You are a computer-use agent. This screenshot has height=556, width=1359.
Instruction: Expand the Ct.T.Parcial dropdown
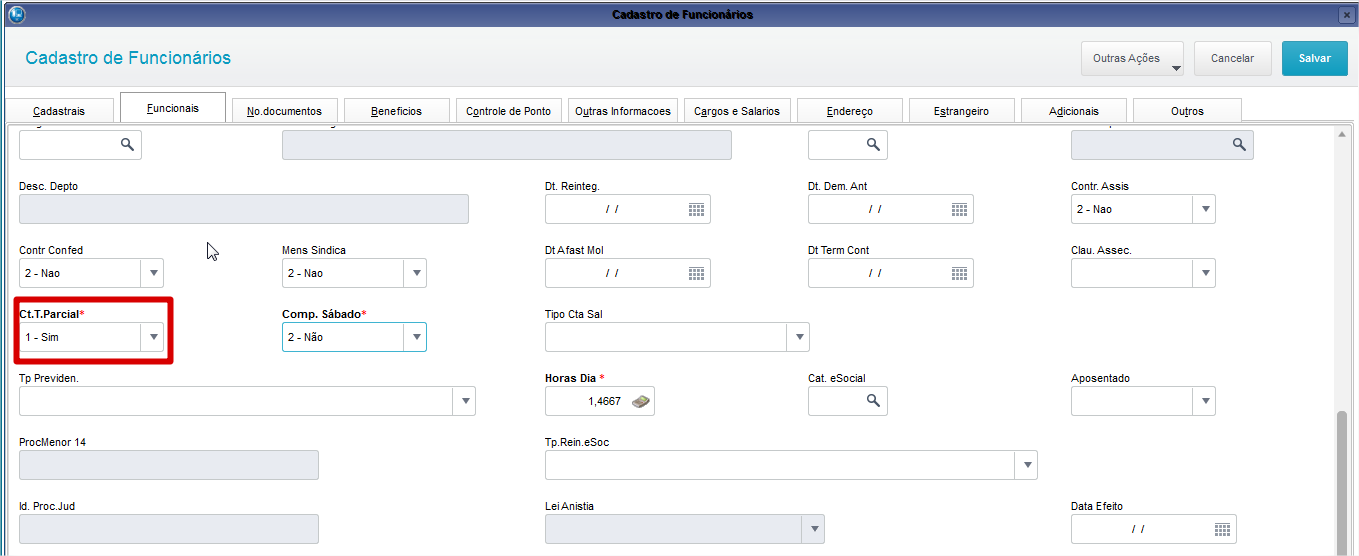pos(153,338)
